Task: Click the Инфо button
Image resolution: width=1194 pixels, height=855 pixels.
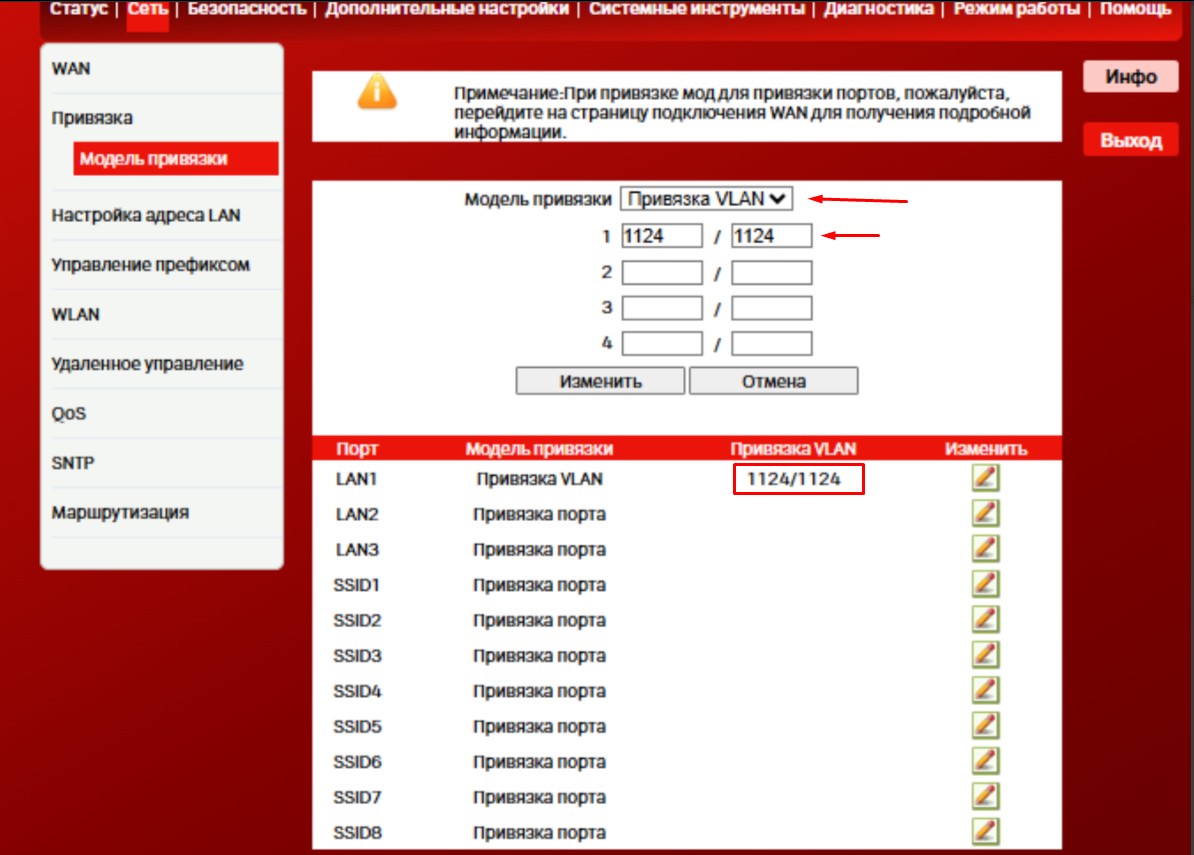Action: [x=1131, y=77]
